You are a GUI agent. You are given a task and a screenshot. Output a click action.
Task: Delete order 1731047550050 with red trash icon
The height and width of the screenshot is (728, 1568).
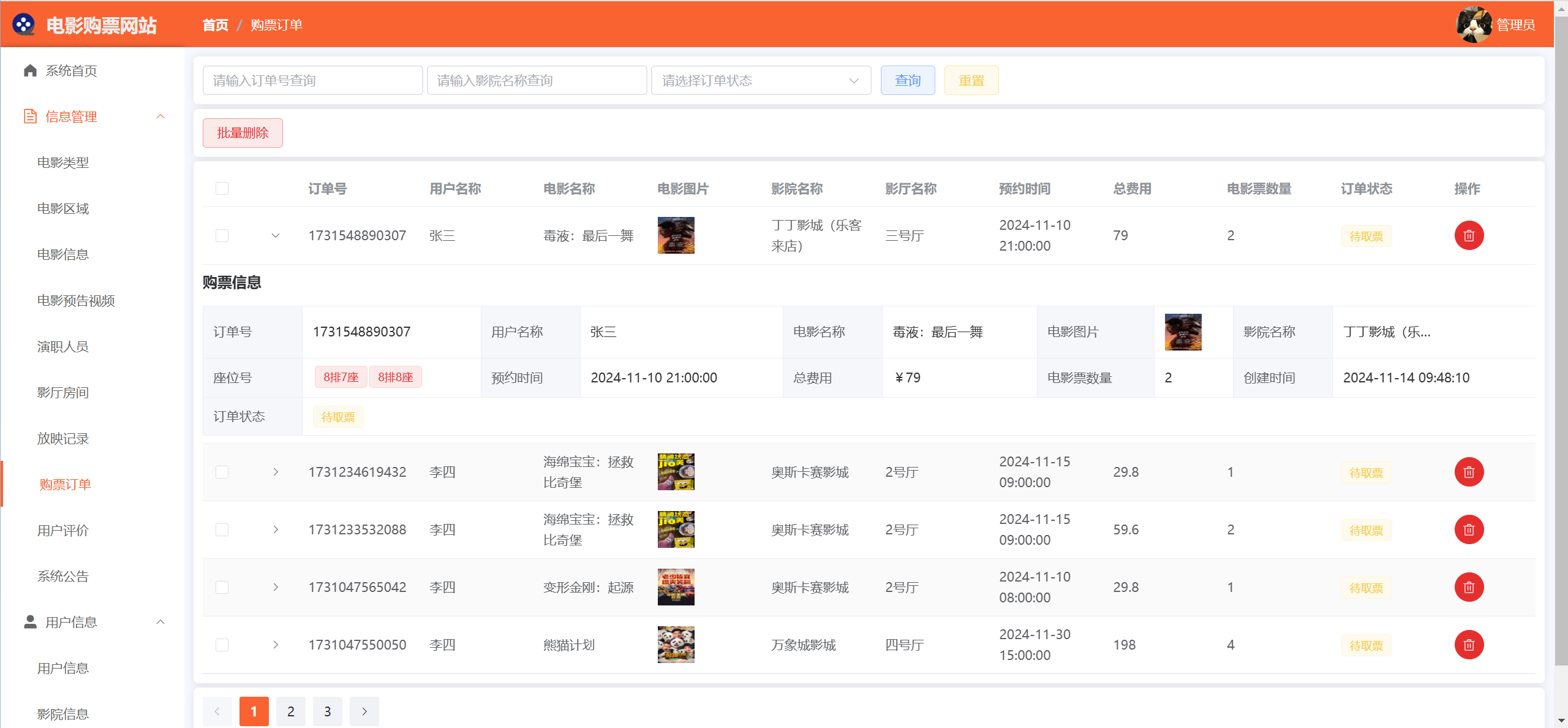(x=1468, y=645)
